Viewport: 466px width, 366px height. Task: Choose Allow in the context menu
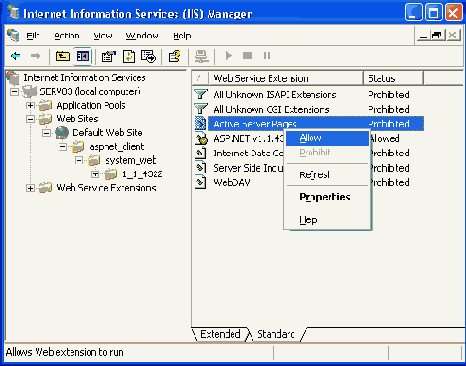(x=327, y=138)
